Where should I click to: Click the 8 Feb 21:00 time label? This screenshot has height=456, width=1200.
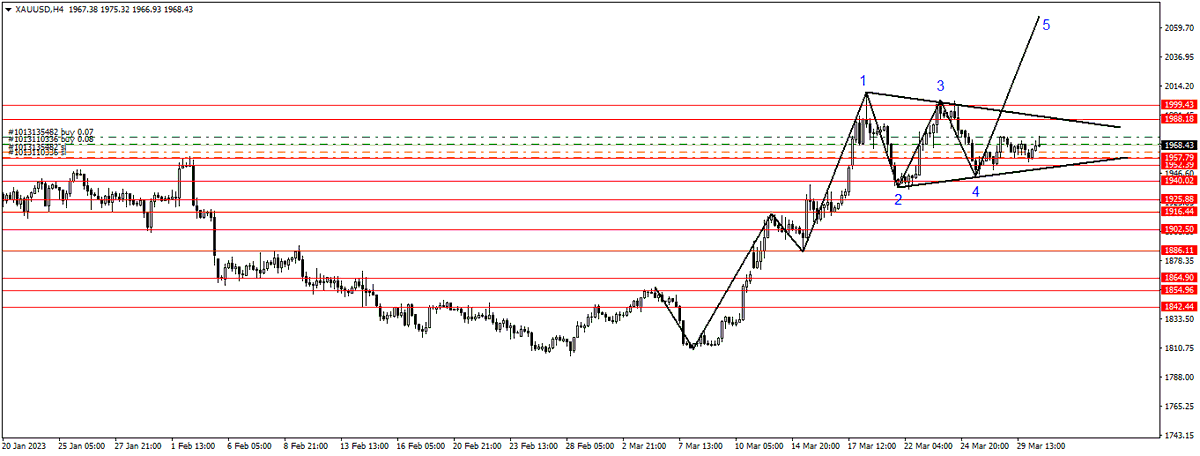307,446
